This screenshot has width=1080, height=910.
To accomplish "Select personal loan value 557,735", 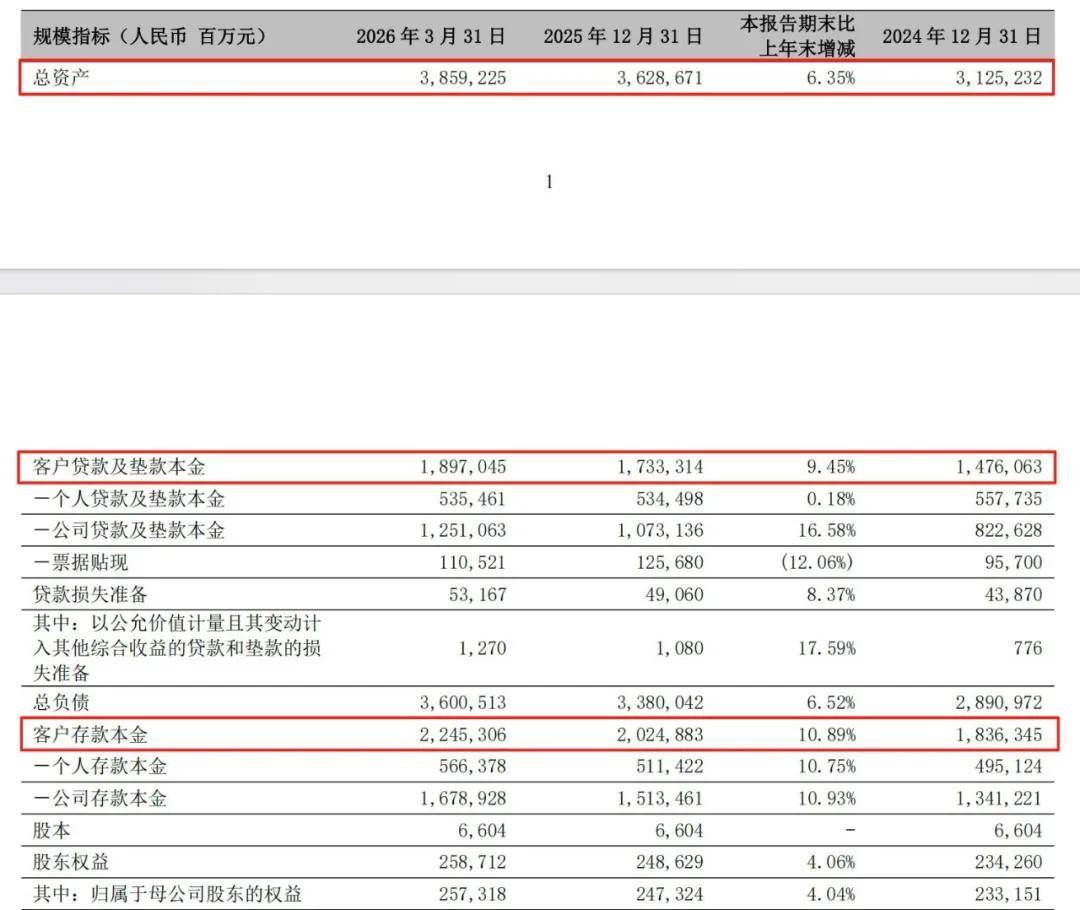I will click(x=1008, y=499).
